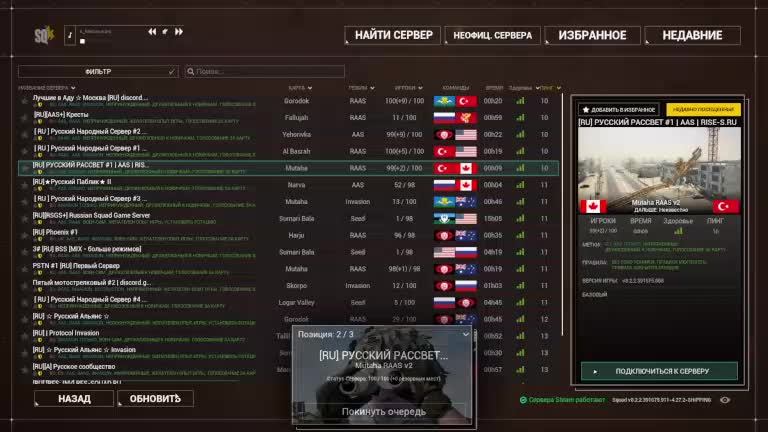Click Russian flag in Skorpo row
Screen dimensions: 768x432
(x=466, y=286)
